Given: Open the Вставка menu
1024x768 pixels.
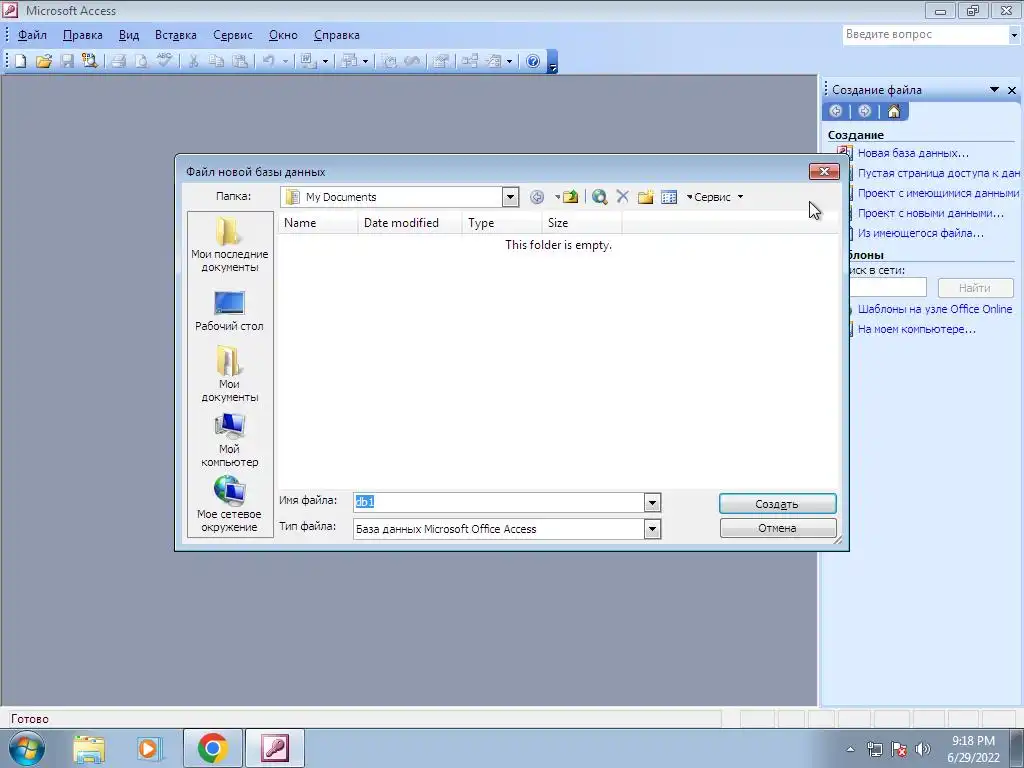Looking at the screenshot, I should [x=176, y=35].
